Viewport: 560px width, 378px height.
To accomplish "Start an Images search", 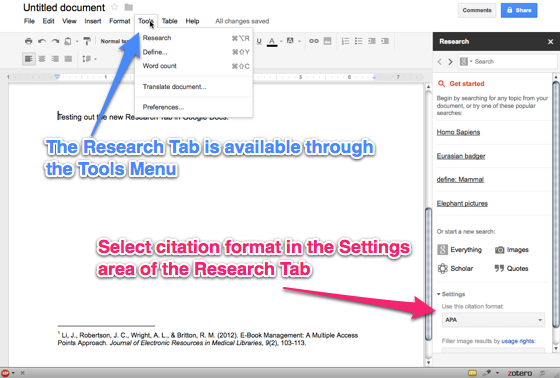I will click(x=512, y=250).
